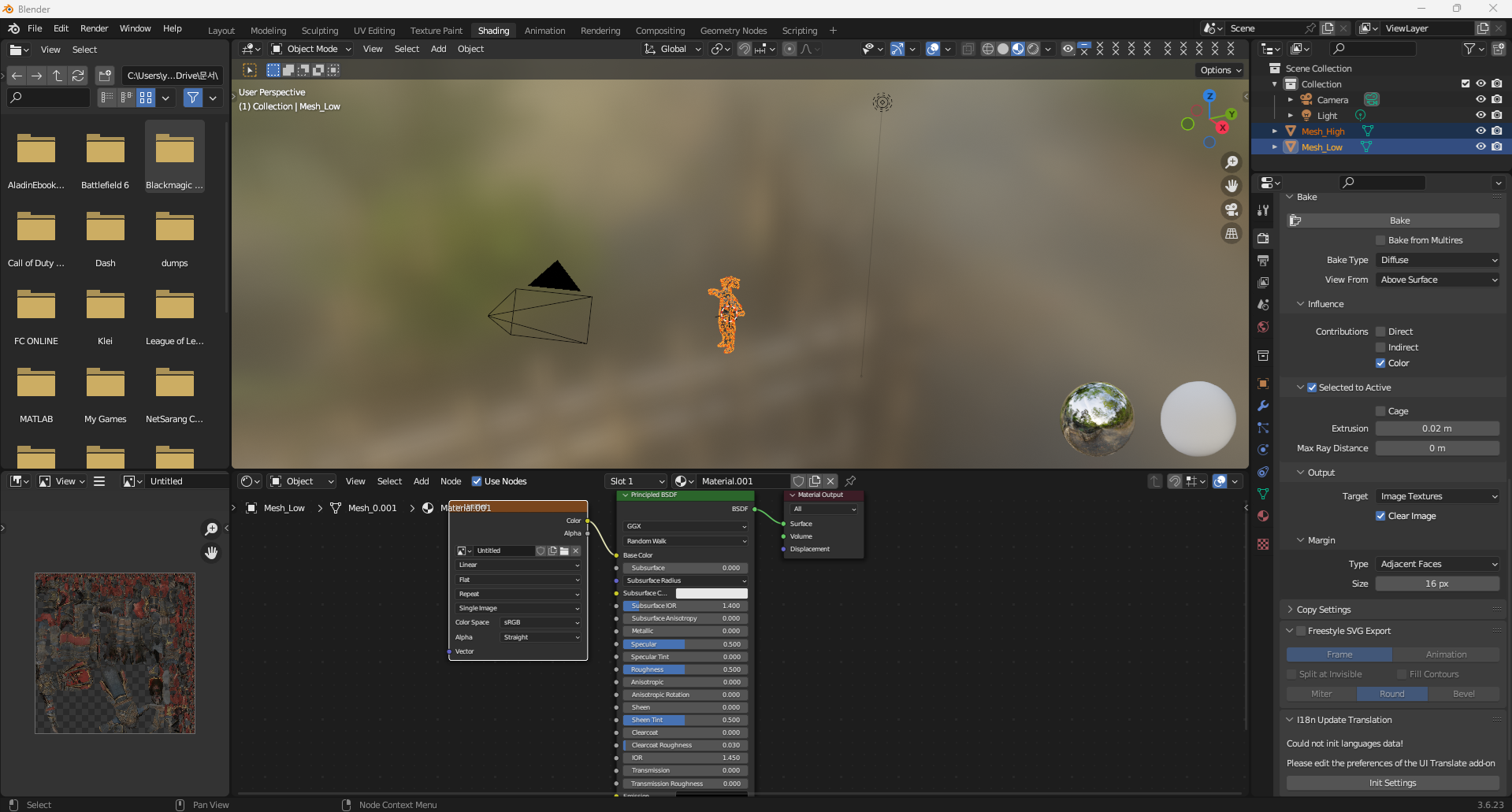
Task: Create a new directory in file browser
Action: click(x=105, y=76)
